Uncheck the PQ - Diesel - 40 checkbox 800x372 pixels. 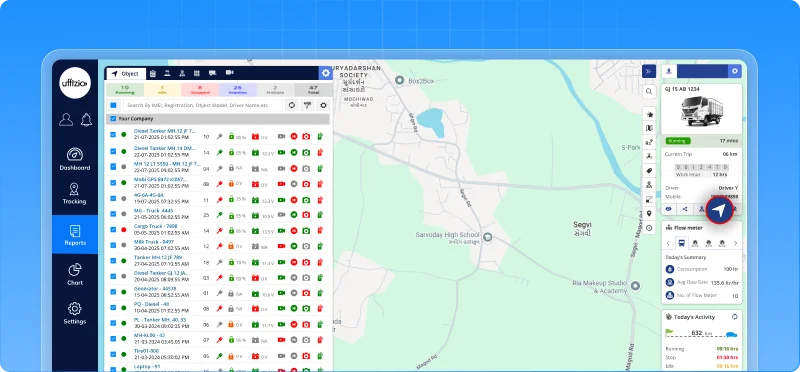pos(113,308)
